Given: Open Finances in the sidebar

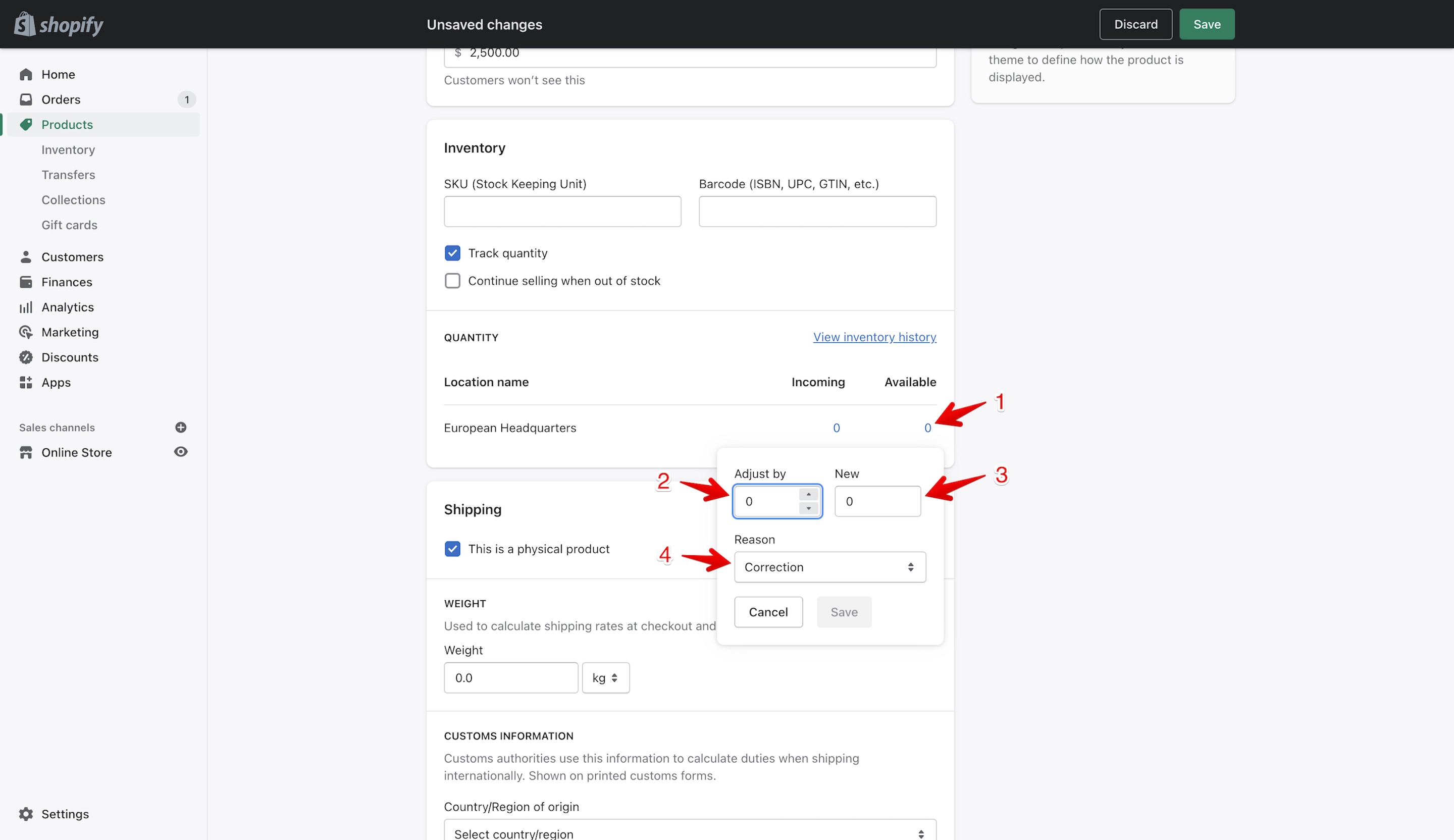Looking at the screenshot, I should [x=67, y=282].
